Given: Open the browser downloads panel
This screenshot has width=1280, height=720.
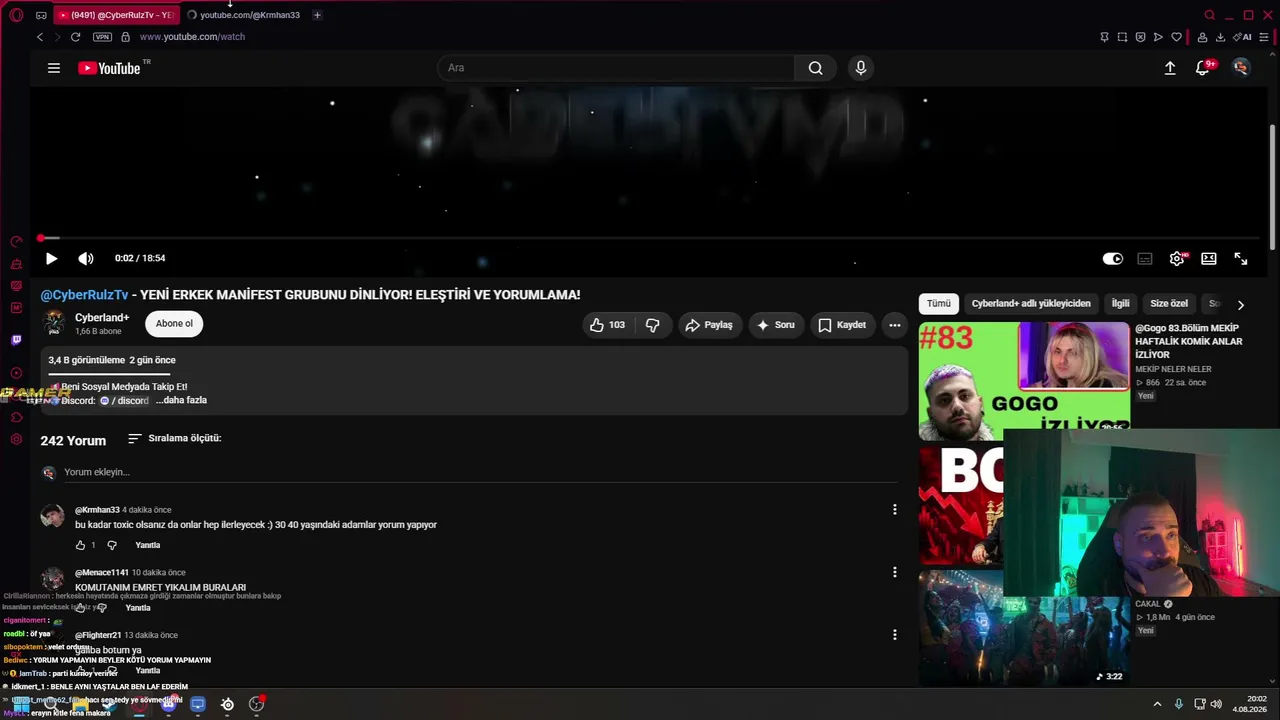Looking at the screenshot, I should pos(1220,37).
